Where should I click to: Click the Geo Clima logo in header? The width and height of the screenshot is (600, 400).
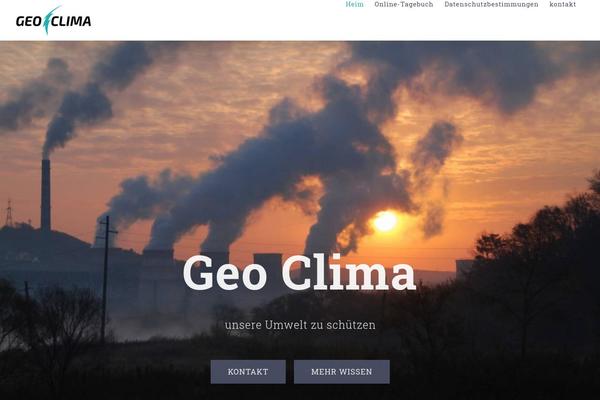pyautogui.click(x=54, y=20)
